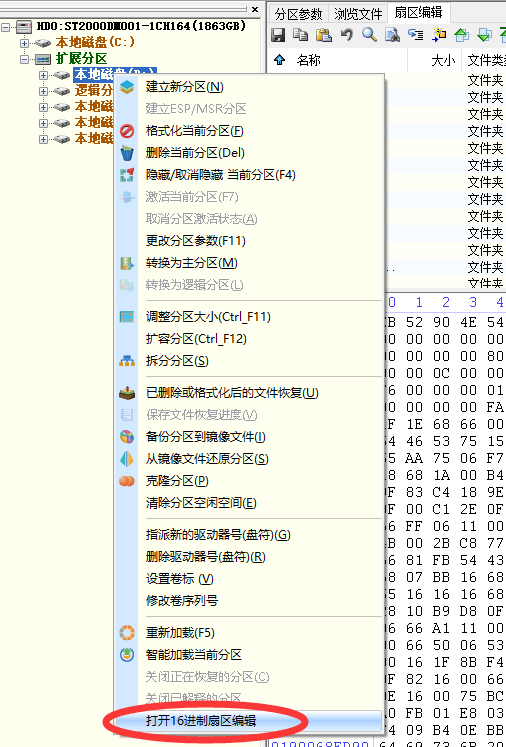
Task: Select the 扇区编辑 tab
Action: click(x=418, y=12)
